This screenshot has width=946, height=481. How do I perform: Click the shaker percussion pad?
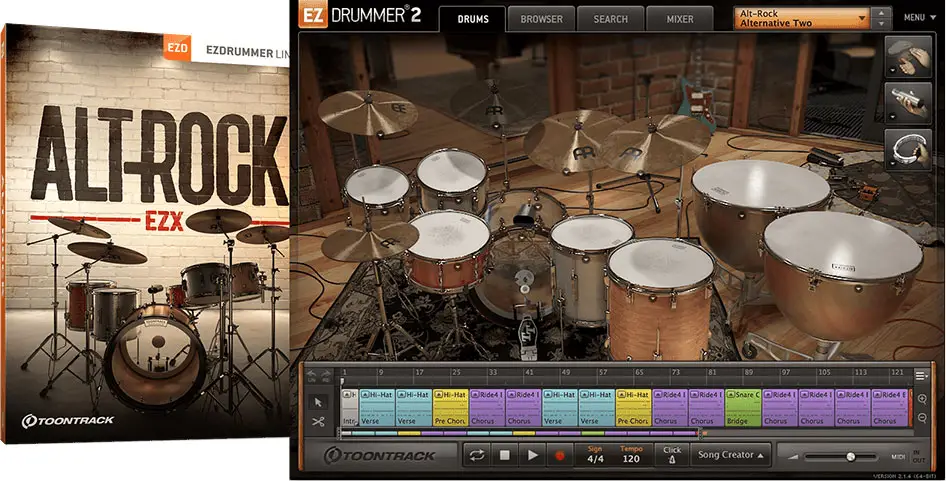(909, 103)
